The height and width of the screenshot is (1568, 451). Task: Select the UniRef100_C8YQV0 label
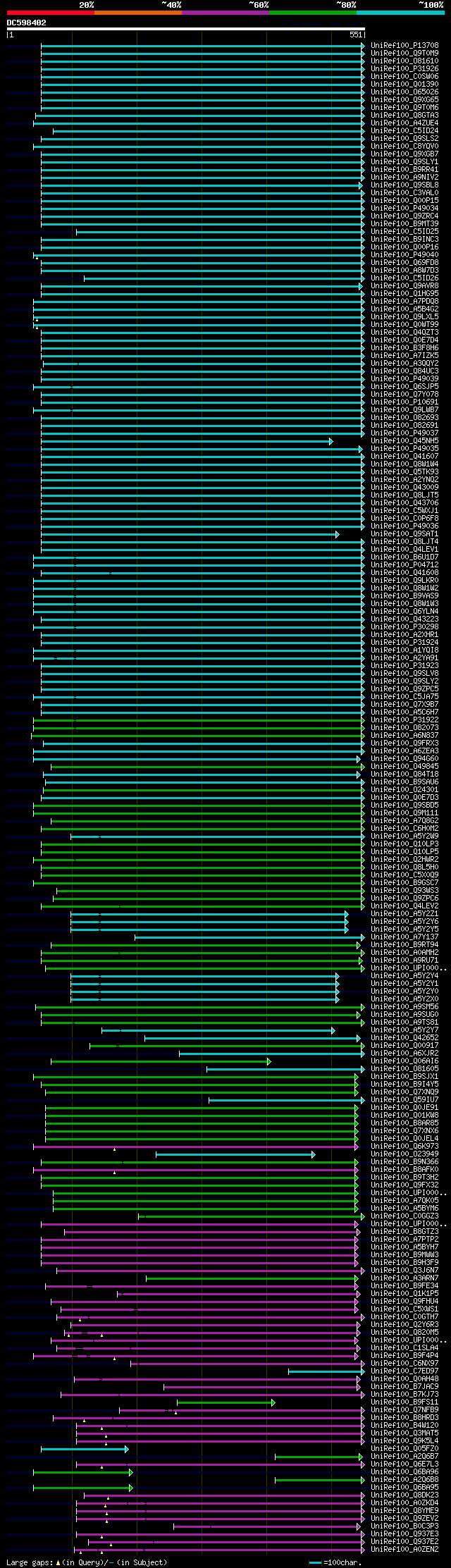(x=404, y=147)
